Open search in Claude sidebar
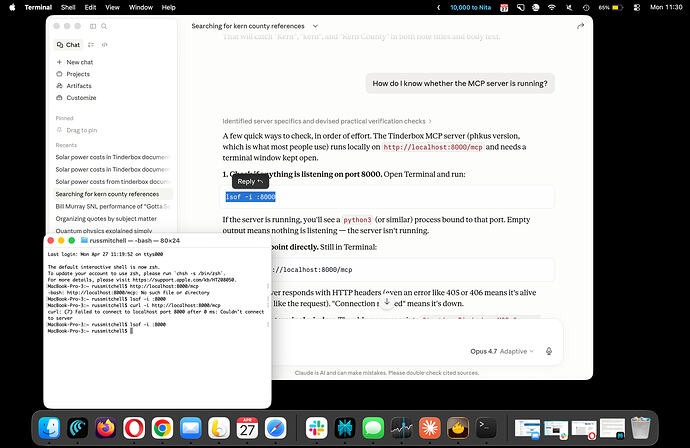 [104, 26]
